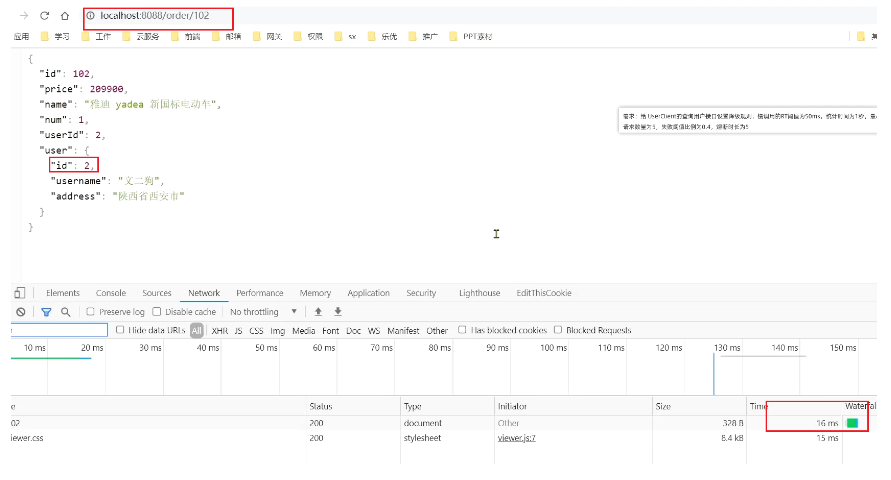The width and height of the screenshot is (891, 480).
Task: Click the green waterfall bar for request 102
Action: (852, 423)
